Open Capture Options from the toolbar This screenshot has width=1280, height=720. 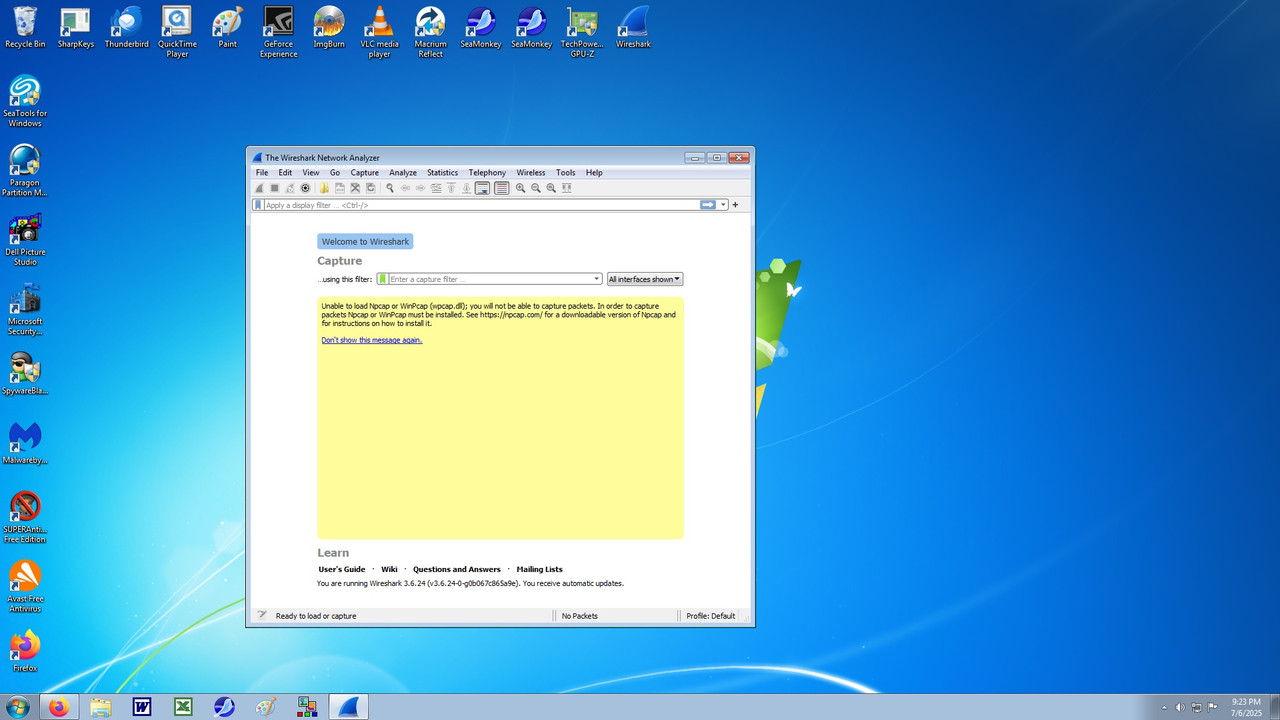pos(305,188)
